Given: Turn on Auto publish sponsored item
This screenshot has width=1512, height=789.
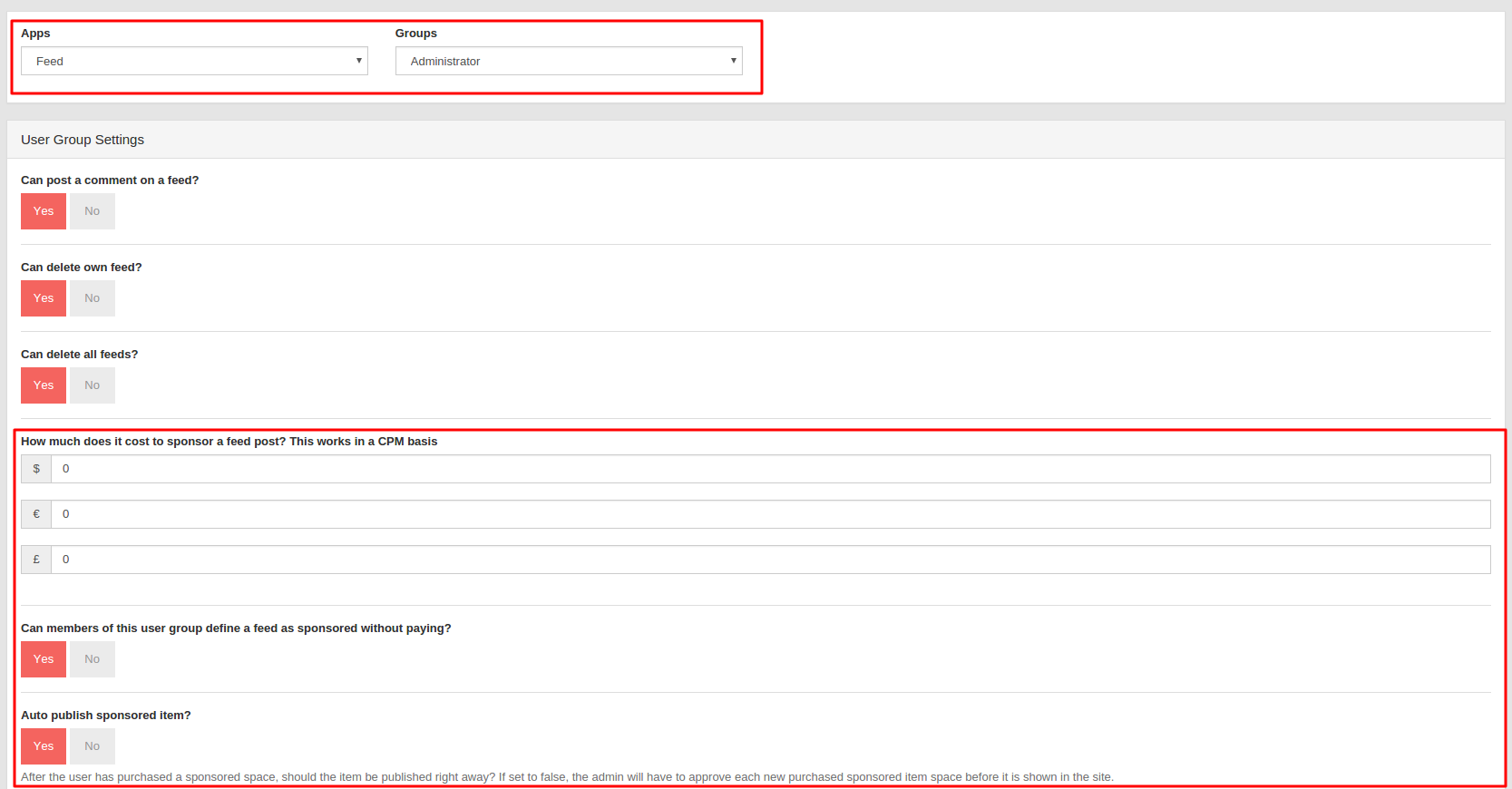Looking at the screenshot, I should (44, 746).
